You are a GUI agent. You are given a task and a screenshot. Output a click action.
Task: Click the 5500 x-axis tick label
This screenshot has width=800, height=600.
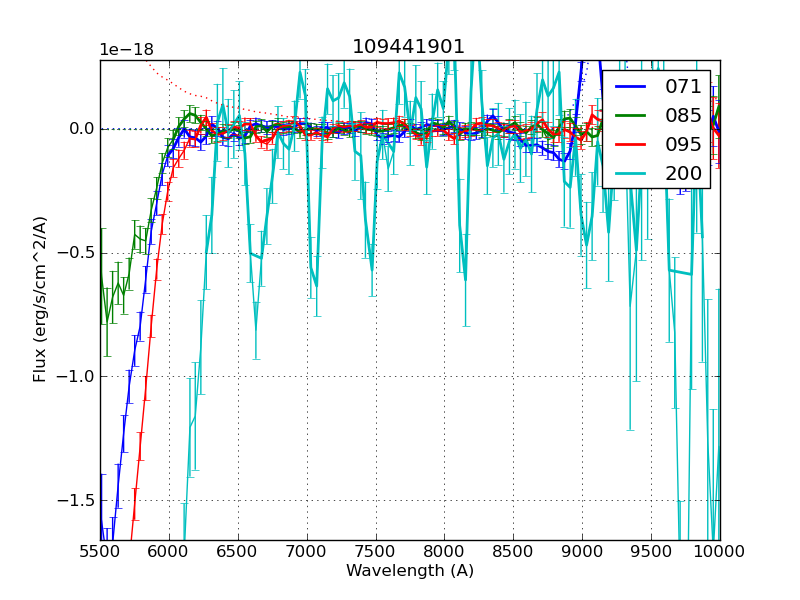coord(100,551)
